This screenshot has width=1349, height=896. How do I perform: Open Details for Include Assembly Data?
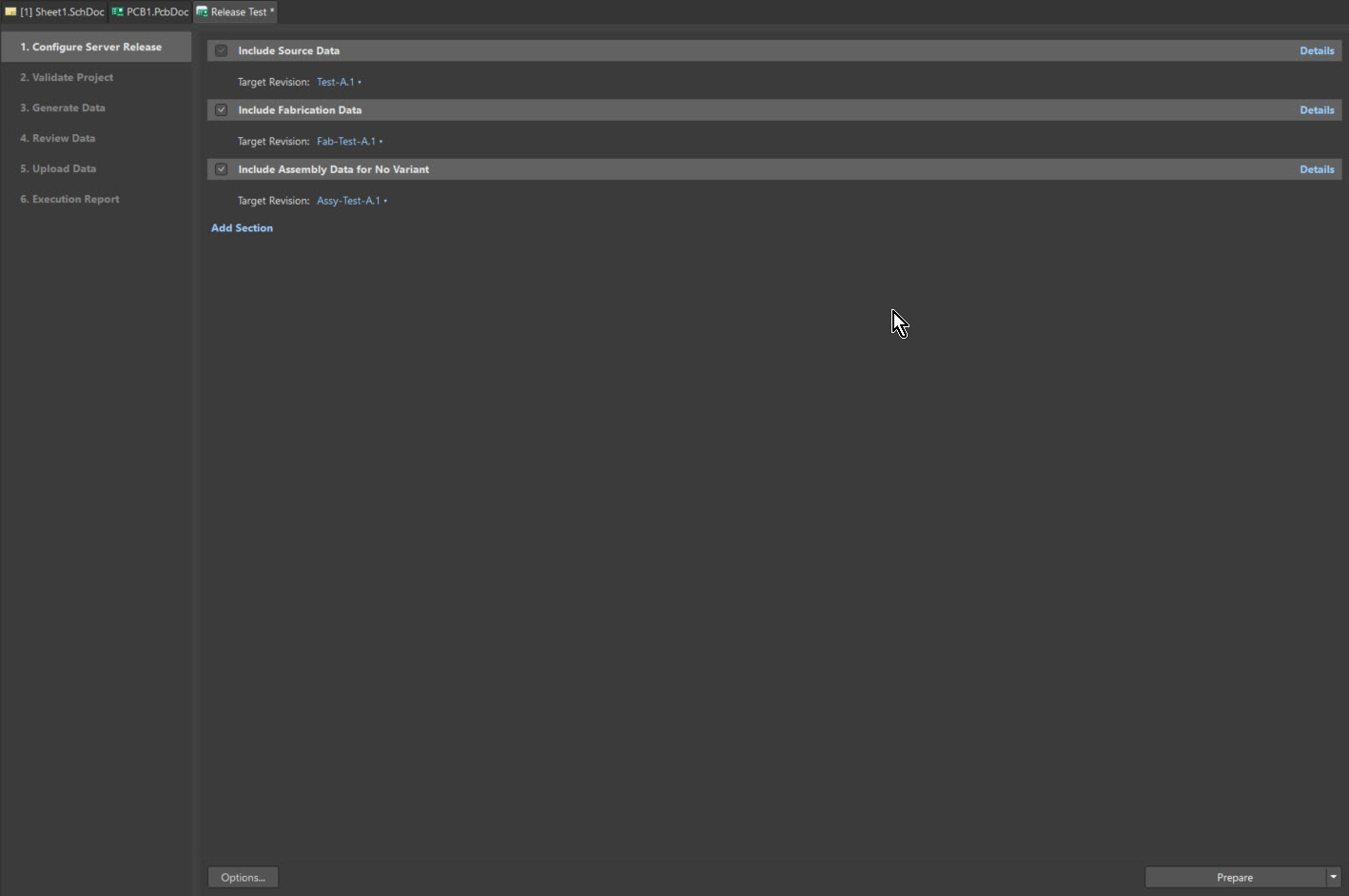tap(1317, 169)
